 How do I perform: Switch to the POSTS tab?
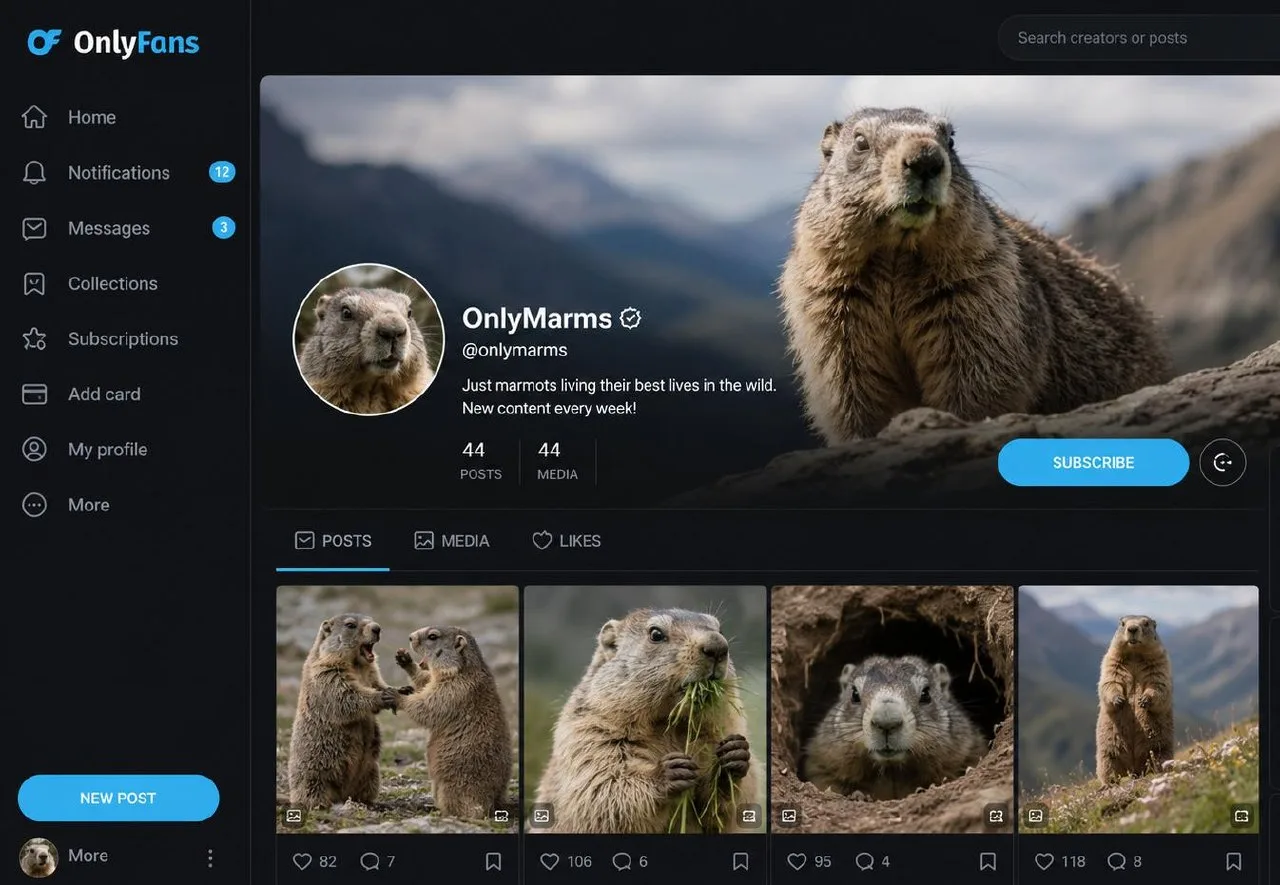333,541
